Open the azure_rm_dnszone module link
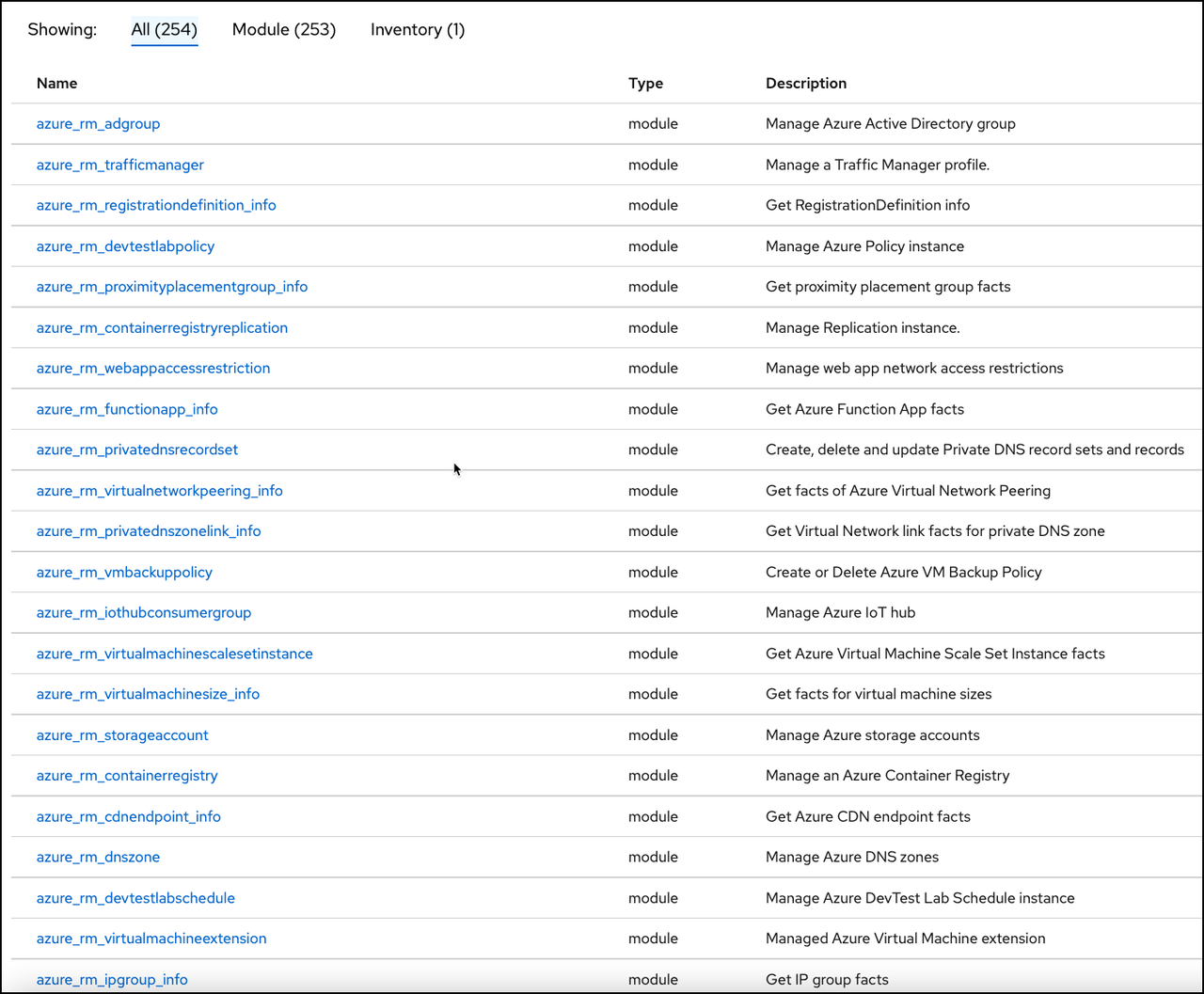The height and width of the screenshot is (994, 1204). coord(98,857)
